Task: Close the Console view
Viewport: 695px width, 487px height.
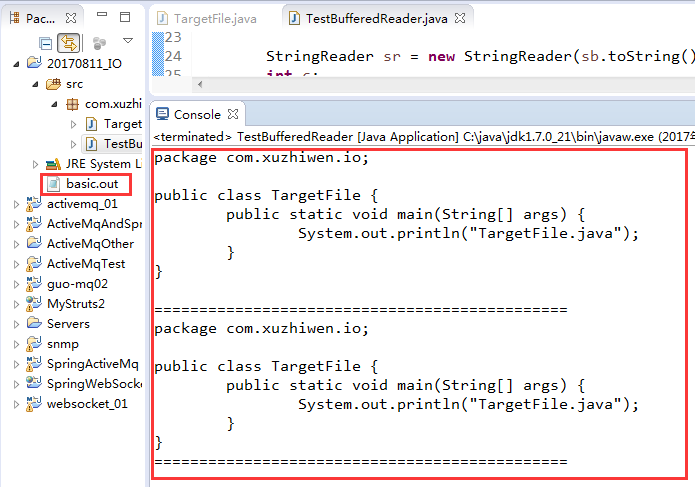Action: tap(233, 114)
